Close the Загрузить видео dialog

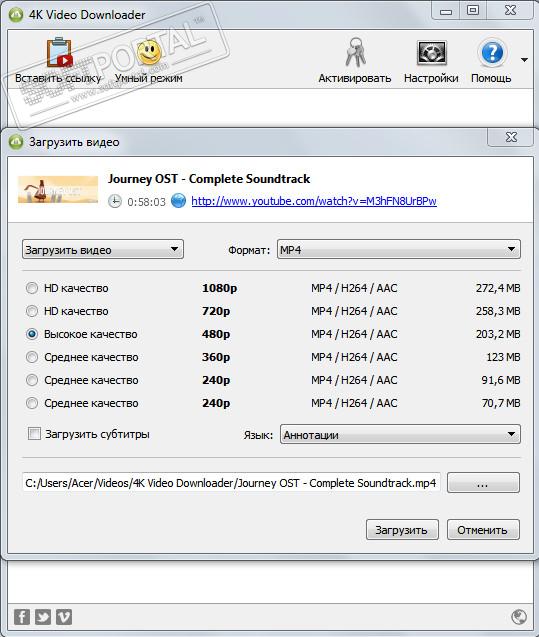tap(511, 137)
